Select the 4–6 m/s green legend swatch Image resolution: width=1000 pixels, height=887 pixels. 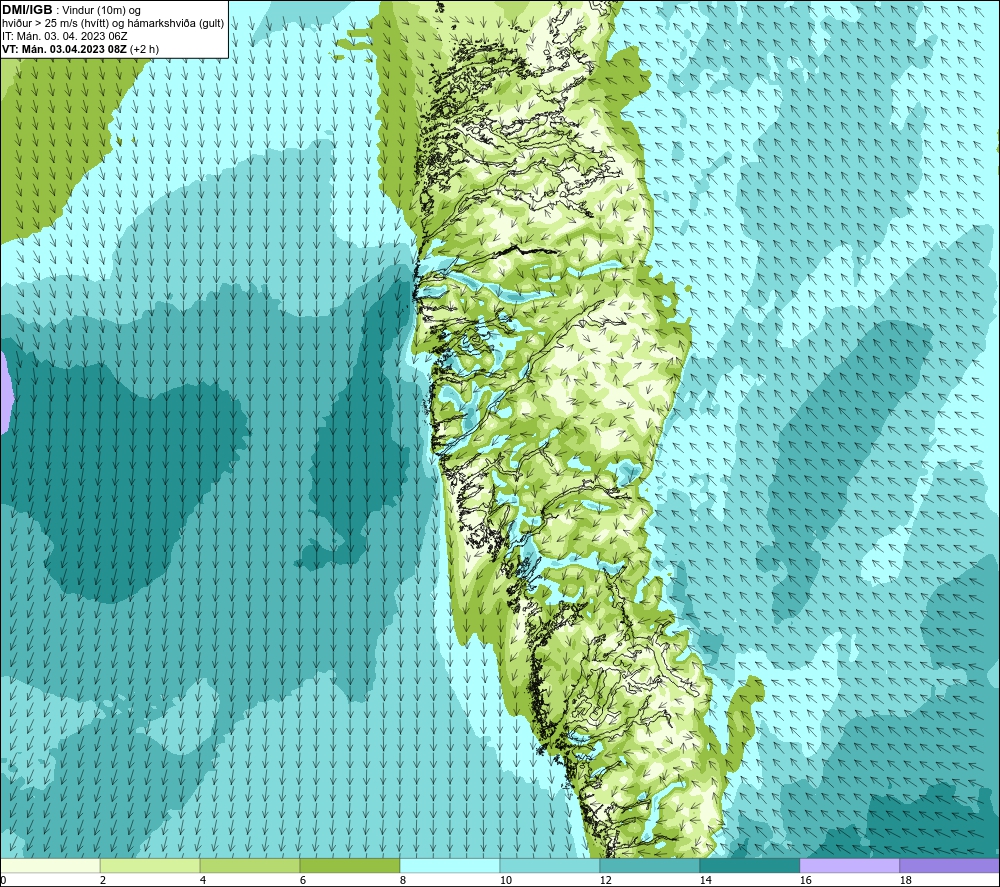[250, 865]
